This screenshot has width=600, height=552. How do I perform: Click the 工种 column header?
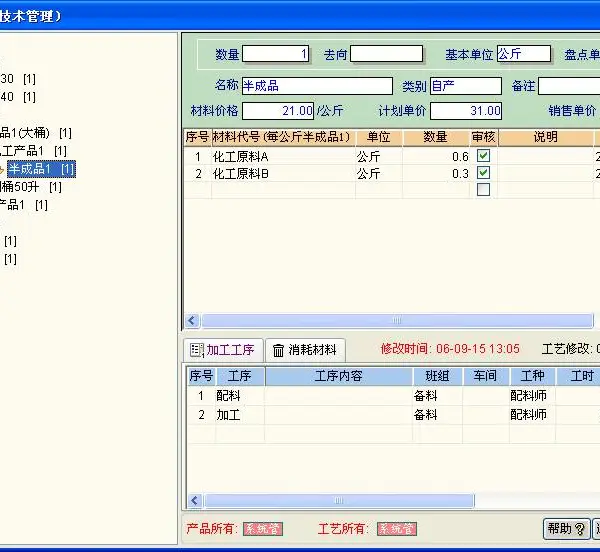[532, 376]
